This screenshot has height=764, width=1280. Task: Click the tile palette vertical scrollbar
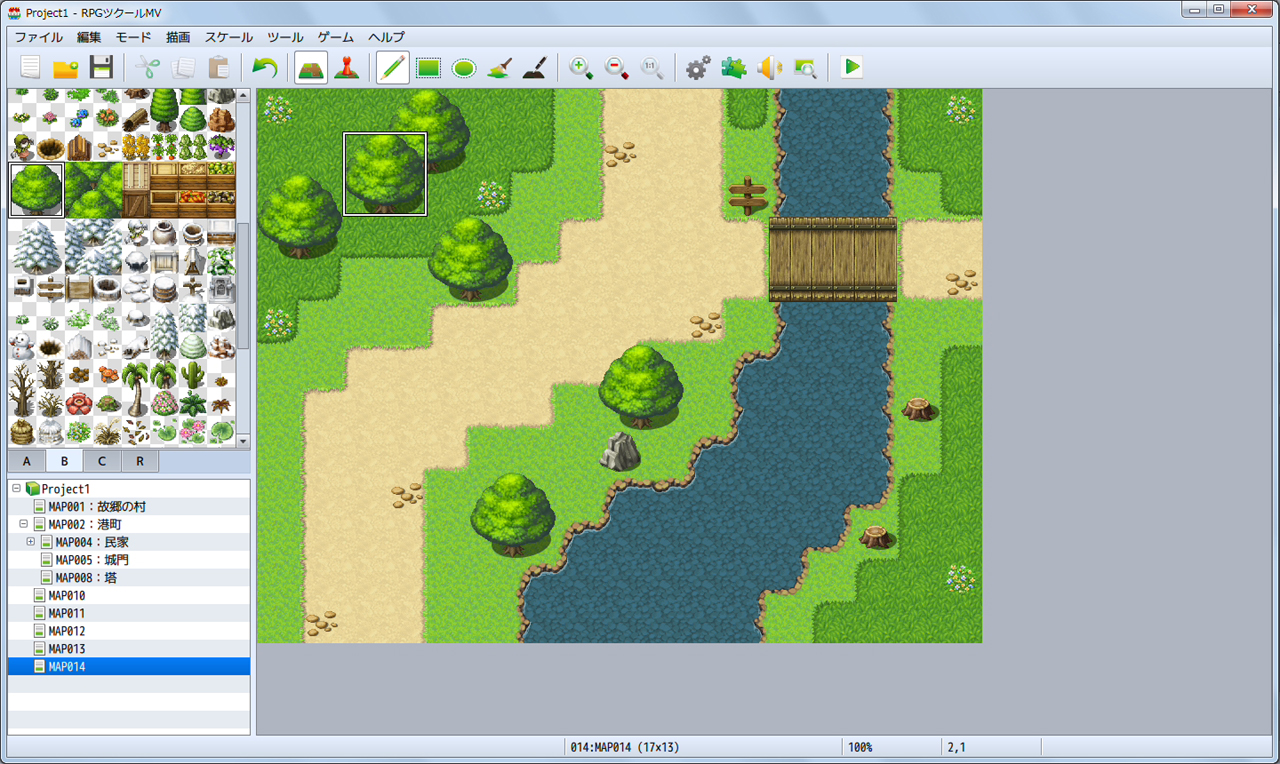click(243, 268)
